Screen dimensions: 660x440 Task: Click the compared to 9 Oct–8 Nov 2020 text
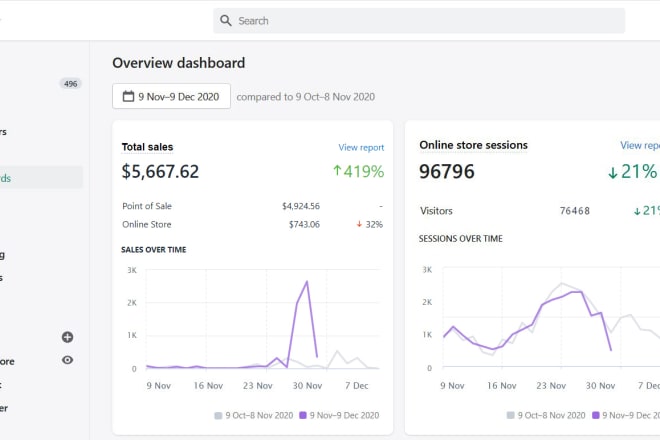click(x=306, y=97)
